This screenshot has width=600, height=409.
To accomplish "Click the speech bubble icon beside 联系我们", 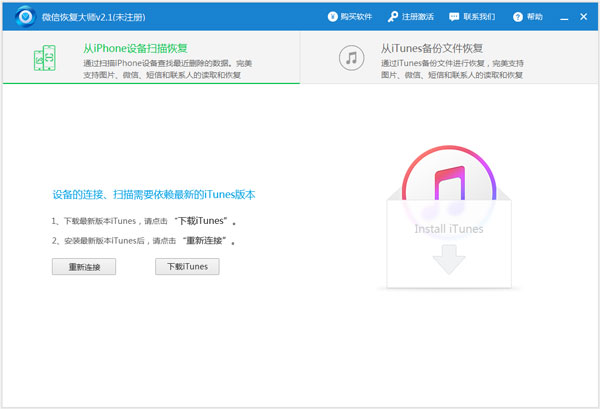I will [x=454, y=17].
